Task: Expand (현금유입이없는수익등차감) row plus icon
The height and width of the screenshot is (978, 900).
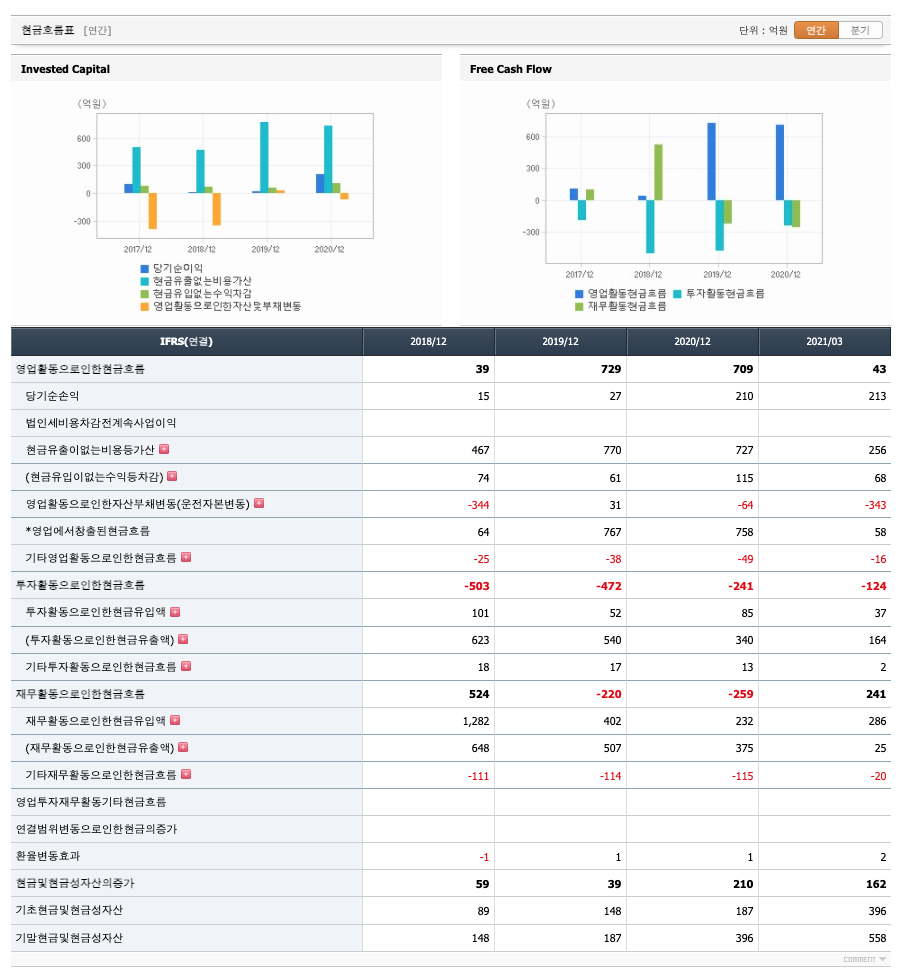Action: pyautogui.click(x=172, y=476)
